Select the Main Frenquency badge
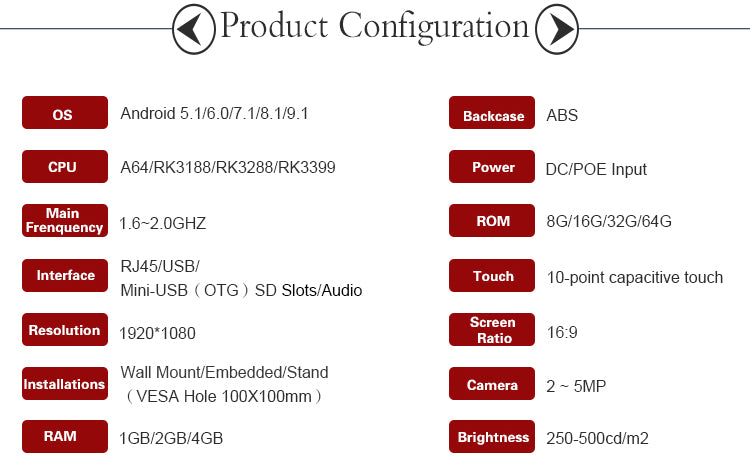Viewport: 750px width, 468px height. pyautogui.click(x=65, y=221)
